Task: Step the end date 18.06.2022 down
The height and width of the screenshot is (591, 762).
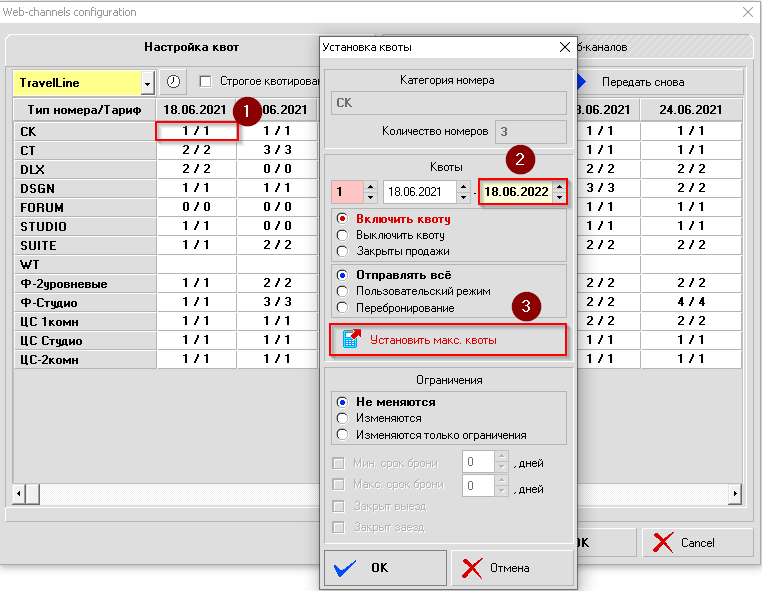Action: pos(559,197)
